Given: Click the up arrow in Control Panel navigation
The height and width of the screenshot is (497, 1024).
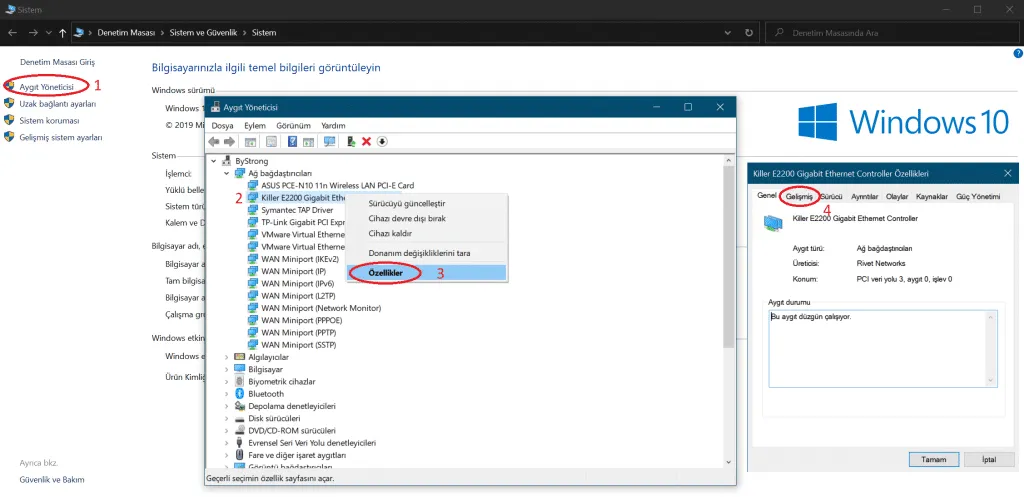Looking at the screenshot, I should [x=63, y=32].
